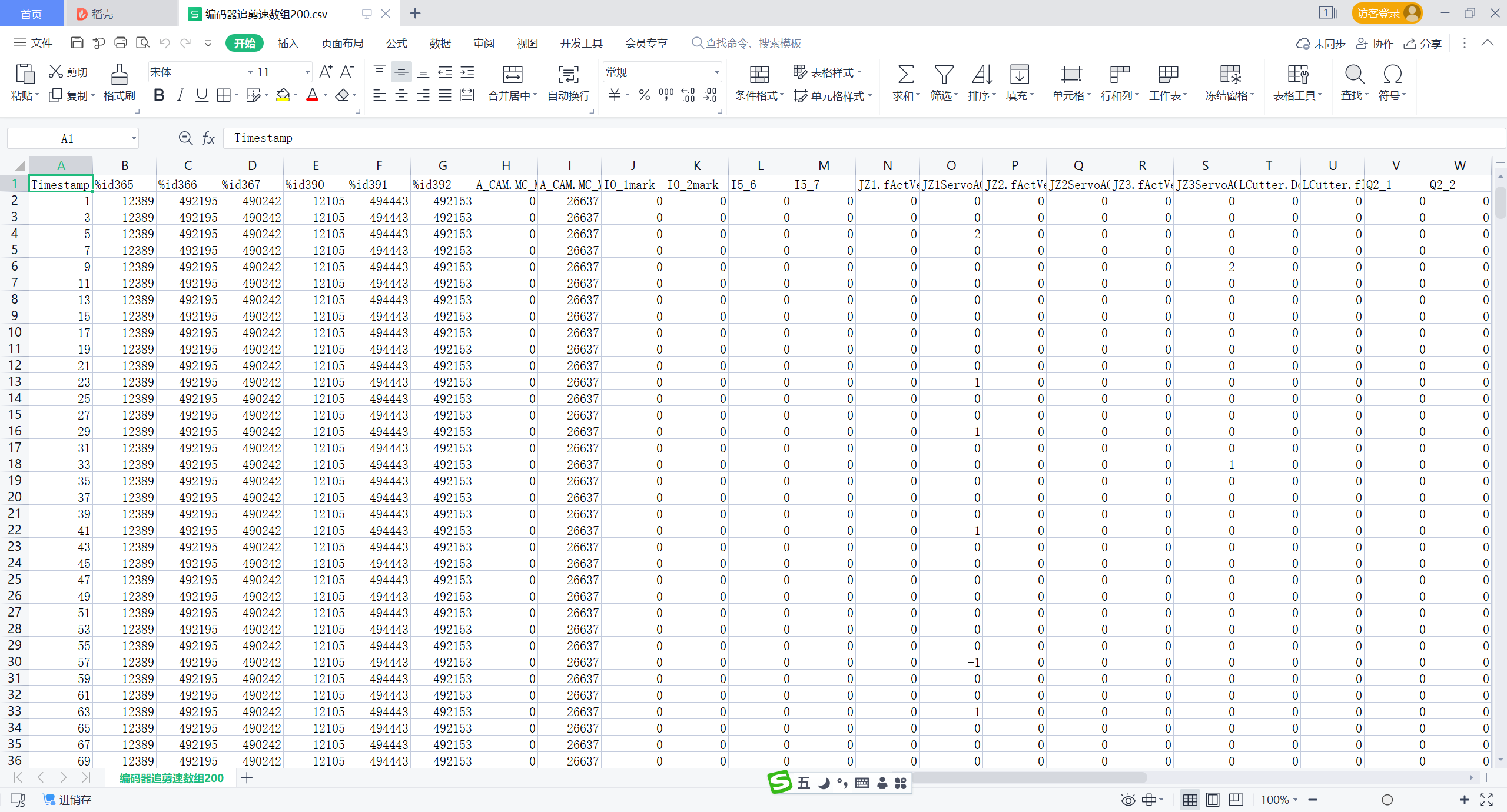Open the 进销存 status bar icon
1507x812 pixels.
[67, 800]
